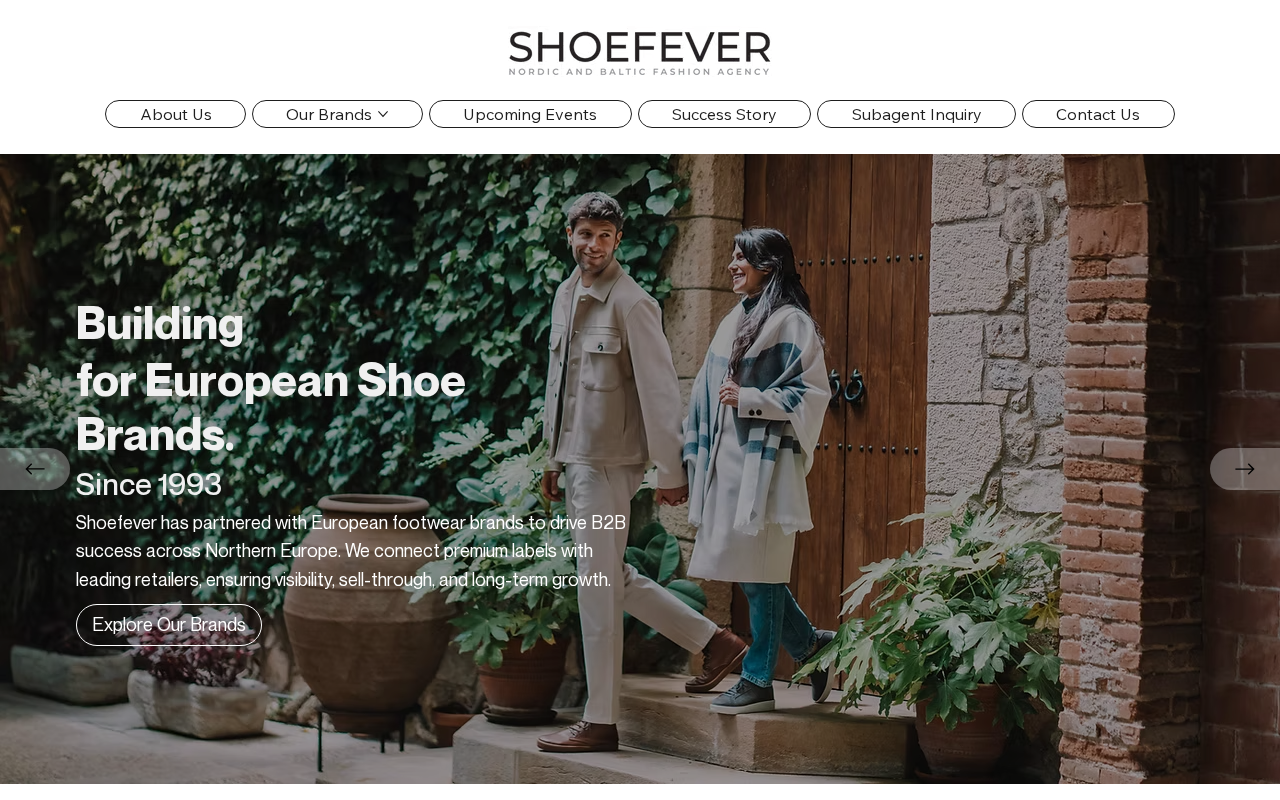Click the Since 1993 subtitle
The image size is (1280, 800).
click(149, 485)
